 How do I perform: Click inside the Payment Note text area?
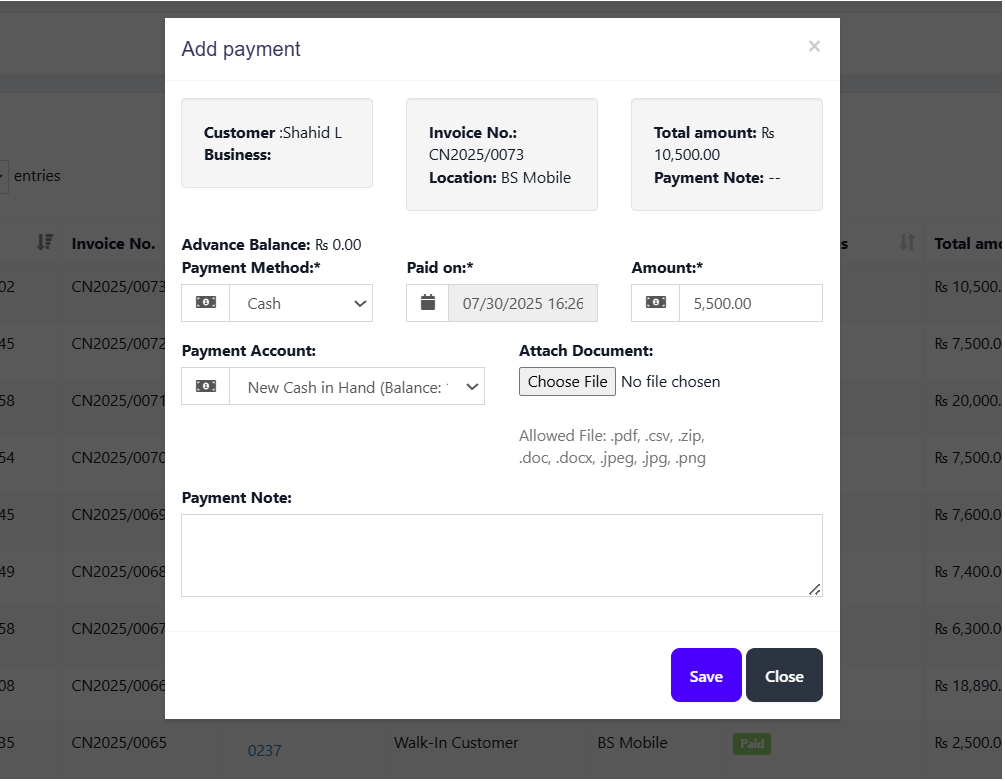[x=501, y=555]
